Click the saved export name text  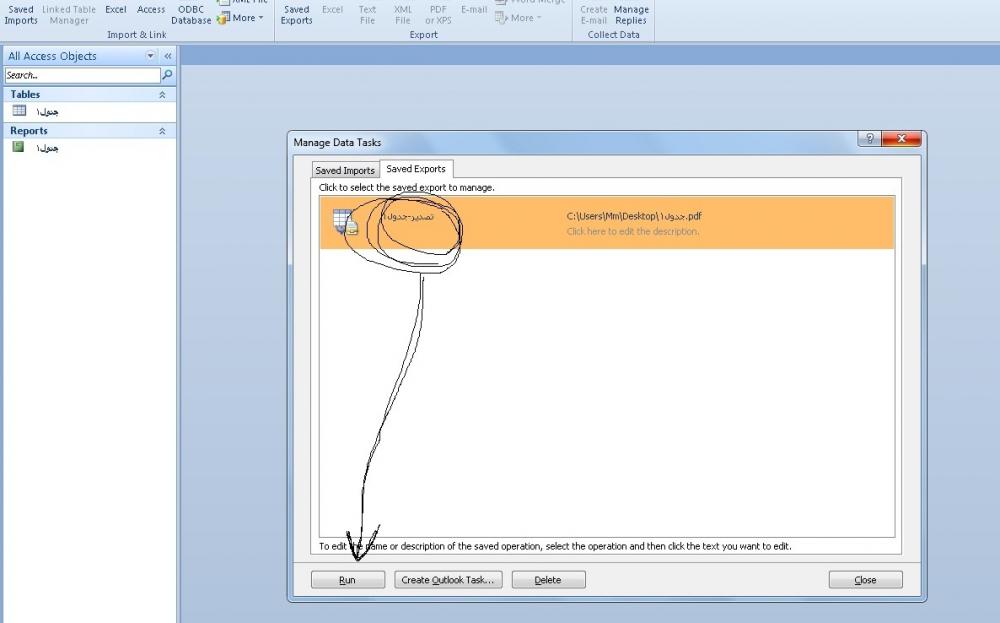[408, 217]
